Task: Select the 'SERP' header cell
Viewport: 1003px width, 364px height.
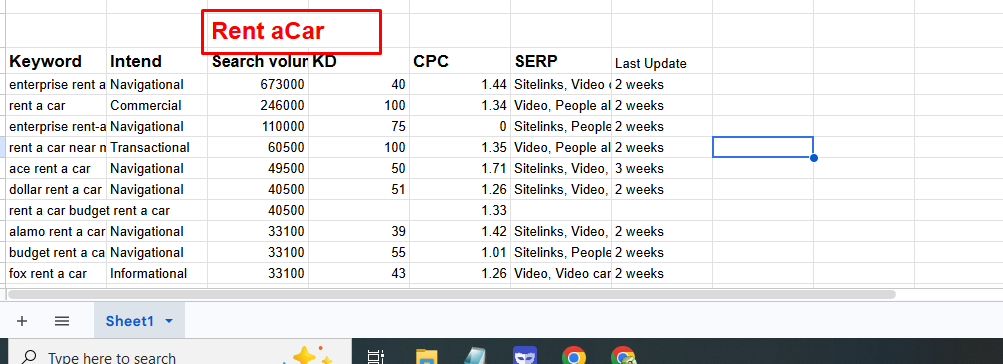Action: click(561, 61)
